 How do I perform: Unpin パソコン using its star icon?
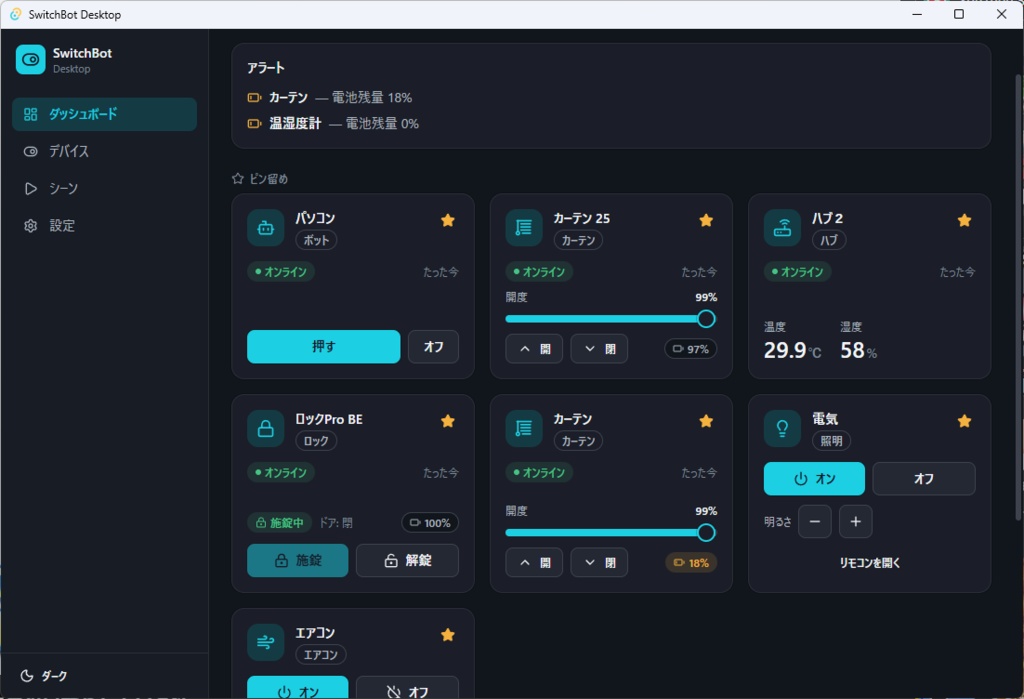447,221
